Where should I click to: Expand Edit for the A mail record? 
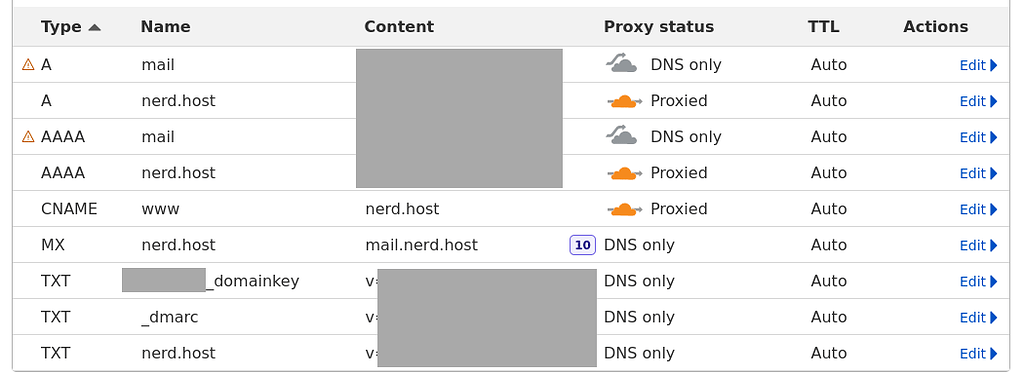[978, 65]
